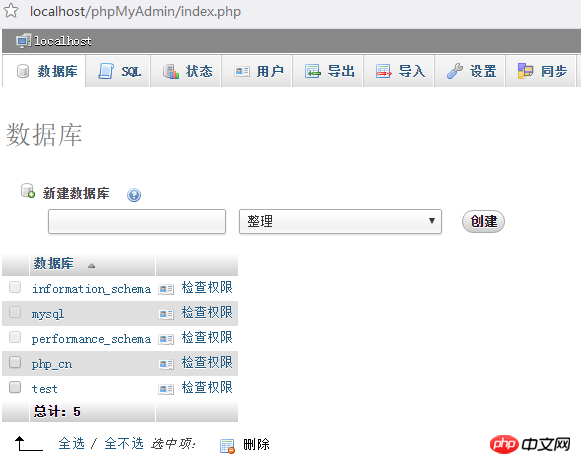Image resolution: width=581 pixels, height=464 pixels.
Task: Click the 创建 button
Action: click(483, 221)
